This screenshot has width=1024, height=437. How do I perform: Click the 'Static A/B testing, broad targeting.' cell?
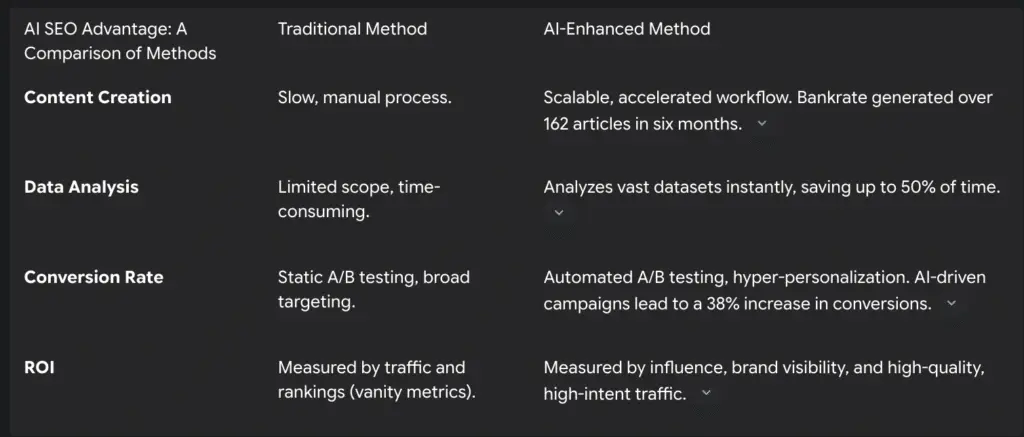tap(373, 289)
